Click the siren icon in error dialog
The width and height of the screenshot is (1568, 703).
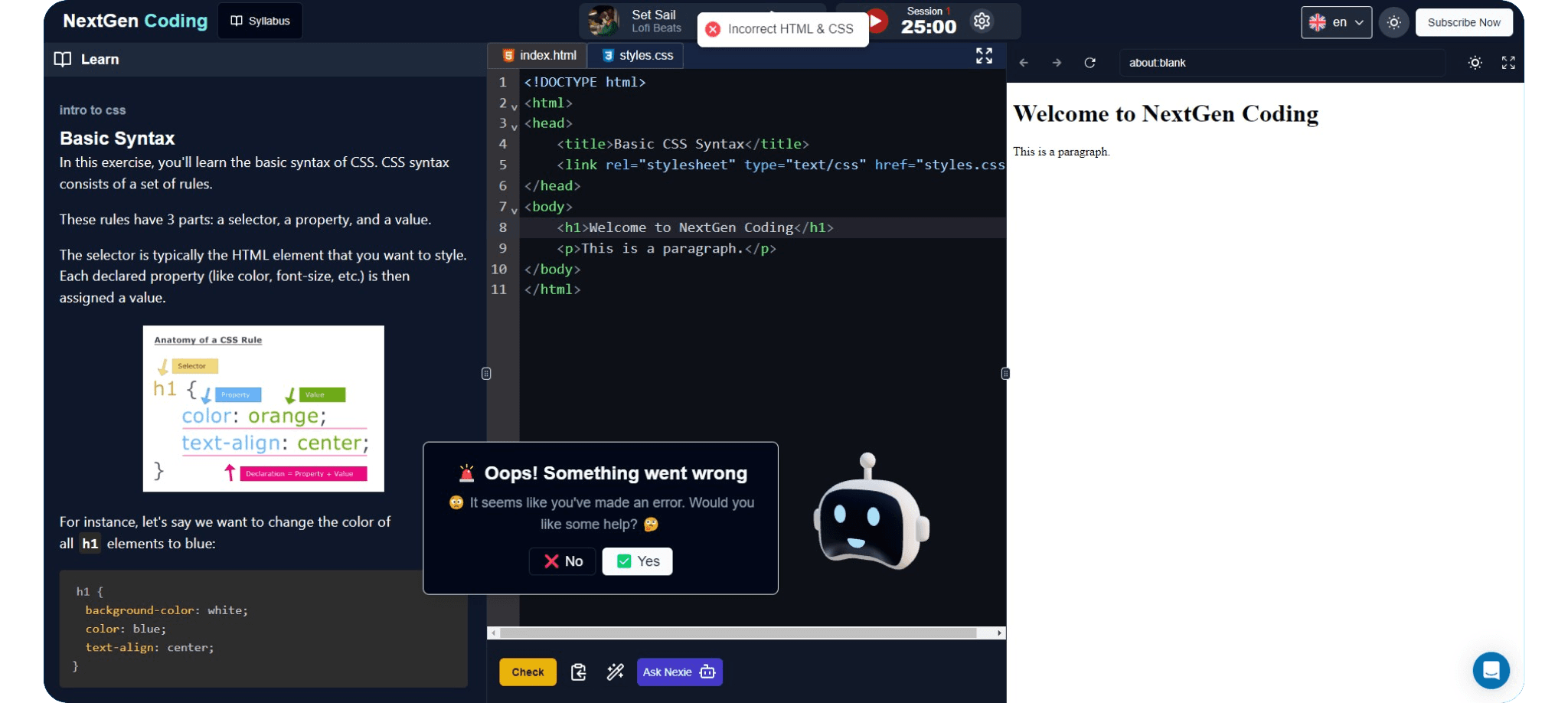pos(466,473)
